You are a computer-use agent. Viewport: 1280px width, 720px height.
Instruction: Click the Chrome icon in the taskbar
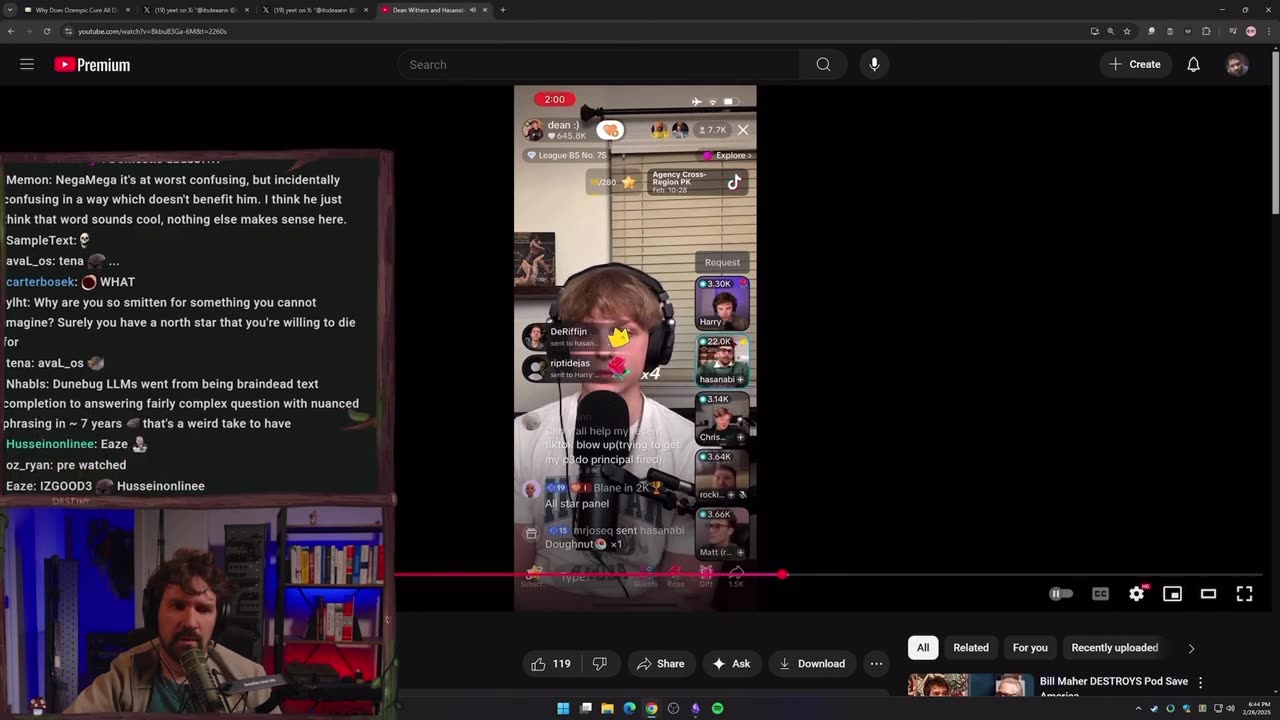coord(651,709)
